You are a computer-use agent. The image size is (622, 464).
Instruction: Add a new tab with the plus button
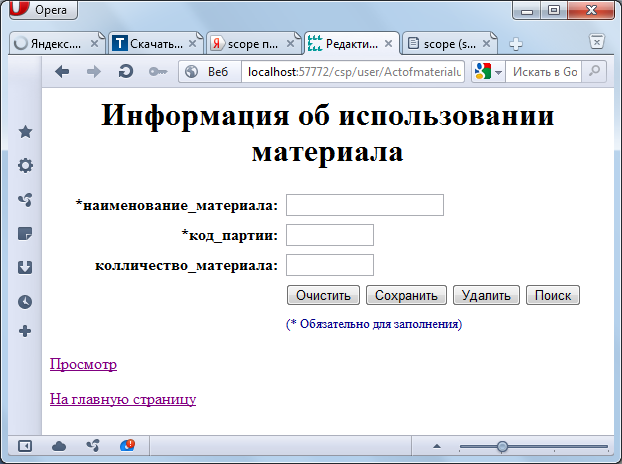pos(516,44)
